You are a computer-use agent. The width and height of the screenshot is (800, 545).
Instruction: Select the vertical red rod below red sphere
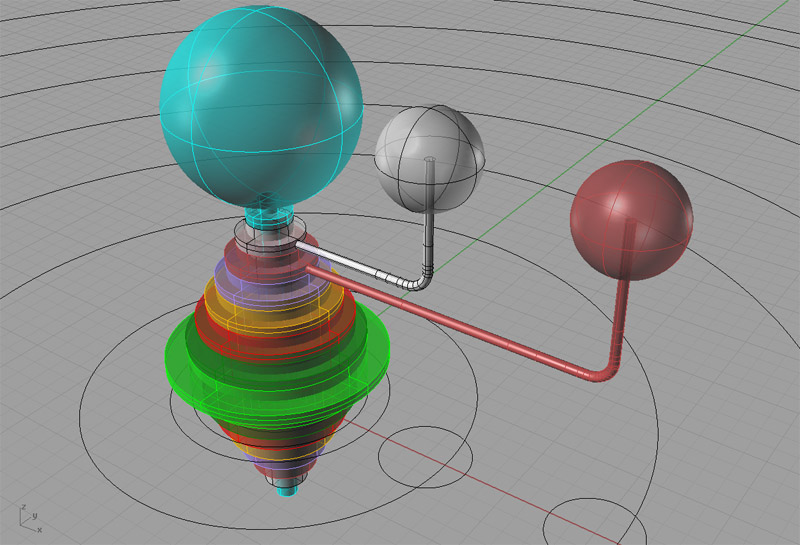(x=622, y=320)
